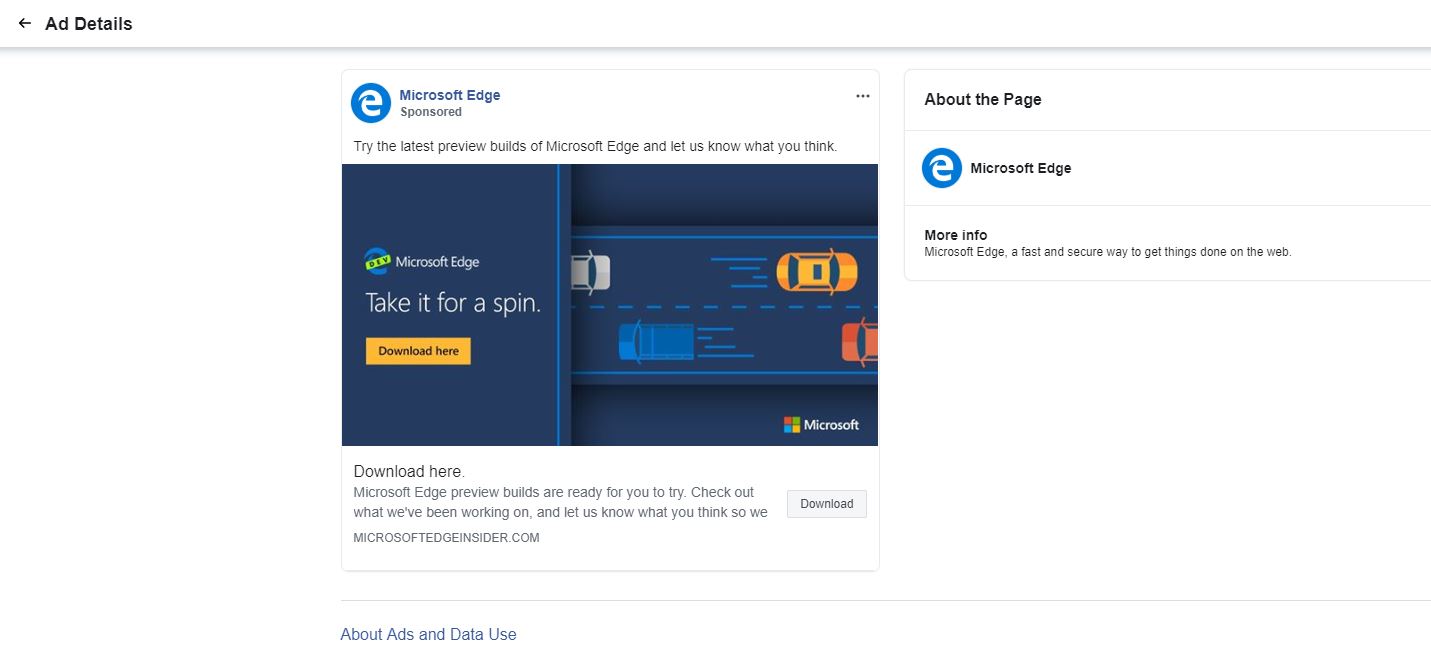The width and height of the screenshot is (1431, 656).
Task: Go back using the Ad Details arrow
Action: click(25, 23)
